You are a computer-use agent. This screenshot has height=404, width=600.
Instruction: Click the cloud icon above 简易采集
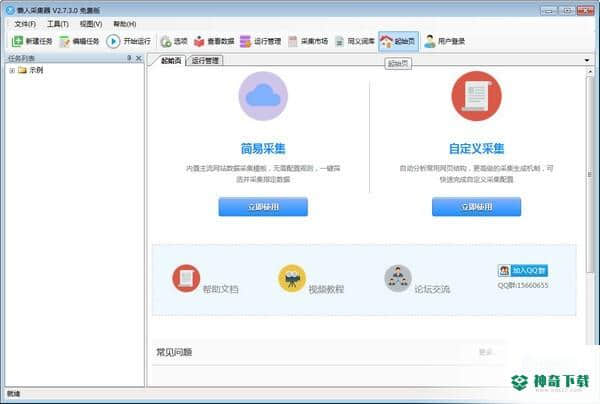(x=263, y=96)
